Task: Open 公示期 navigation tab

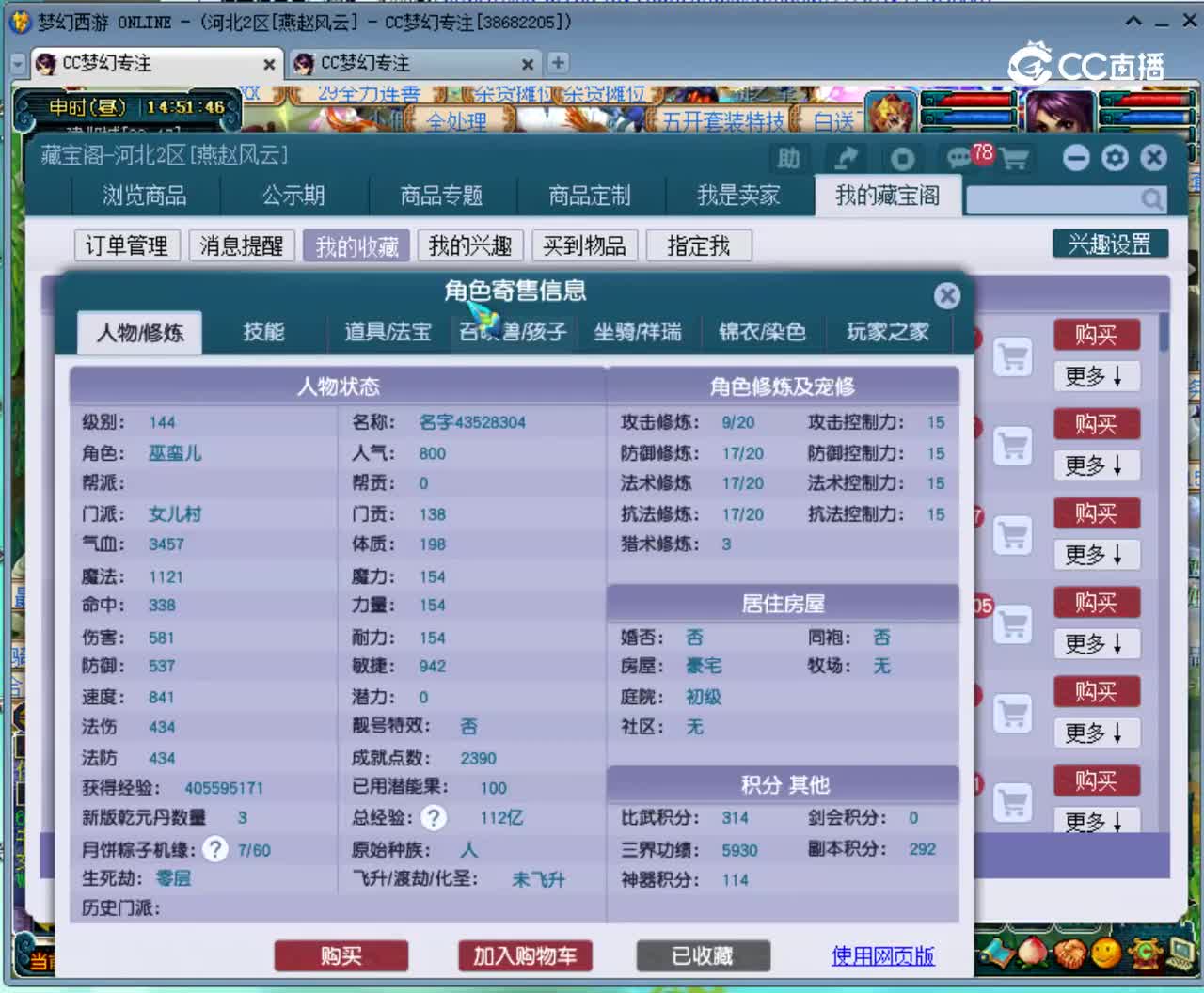Action: tap(293, 196)
